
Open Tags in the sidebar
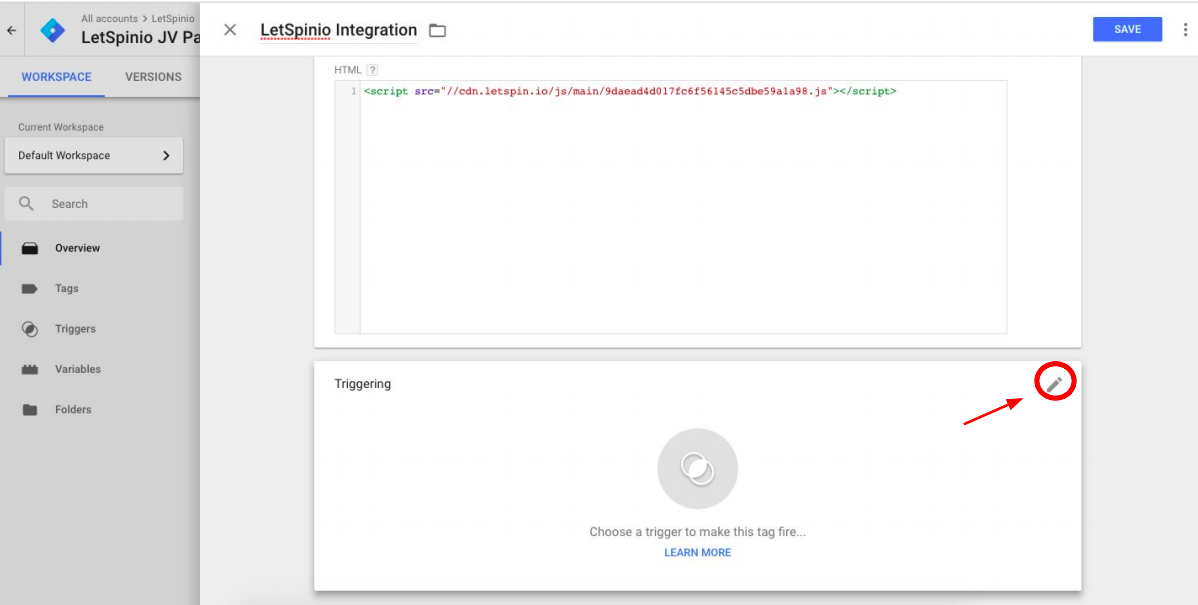coord(66,289)
